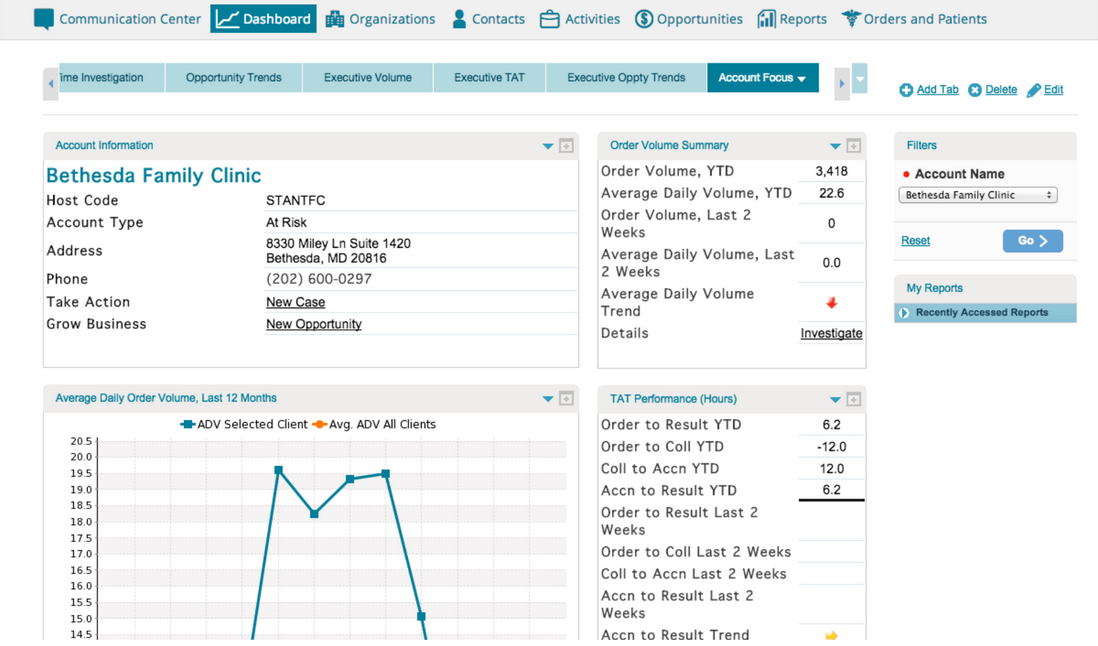
Task: Click the host code STANTFC
Action: click(296, 201)
